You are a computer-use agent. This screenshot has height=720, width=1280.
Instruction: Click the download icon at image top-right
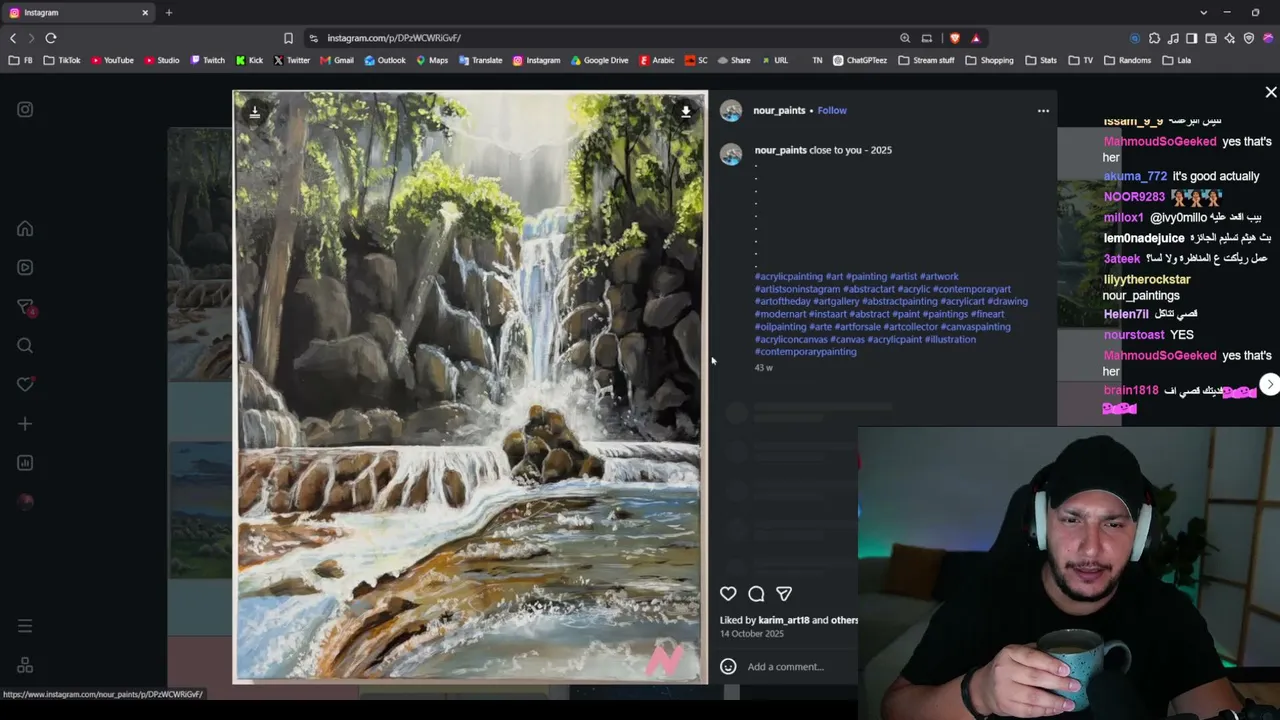coord(686,112)
